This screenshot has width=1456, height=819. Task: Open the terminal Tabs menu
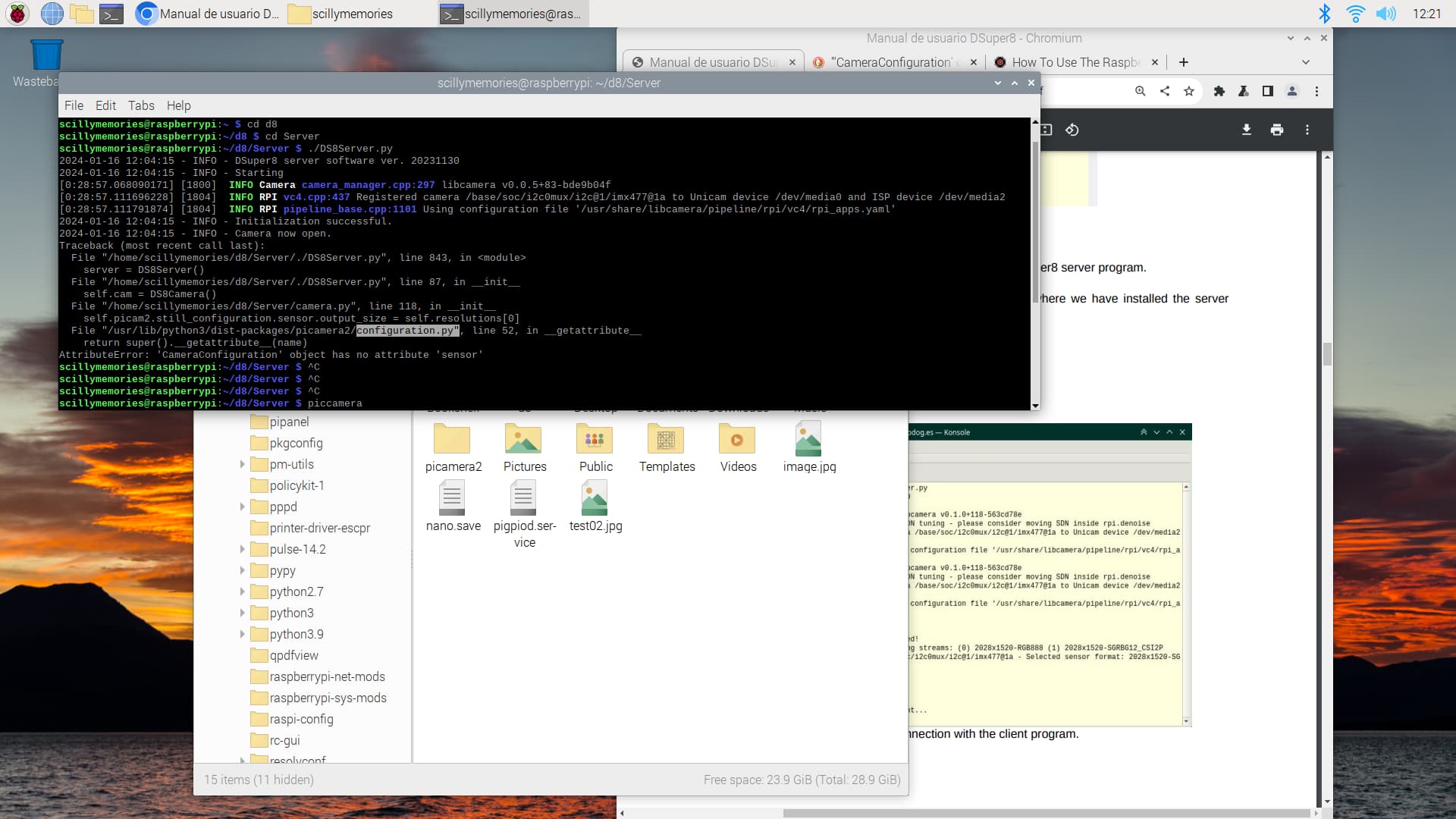141,105
